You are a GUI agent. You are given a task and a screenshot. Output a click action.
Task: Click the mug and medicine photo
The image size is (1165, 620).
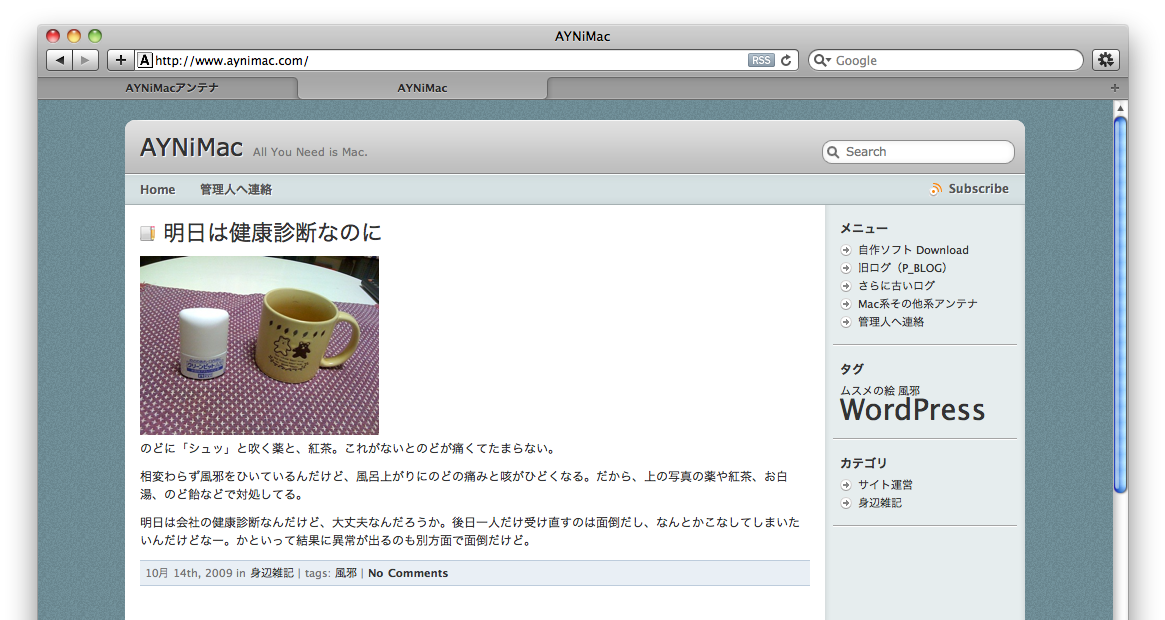(x=259, y=346)
